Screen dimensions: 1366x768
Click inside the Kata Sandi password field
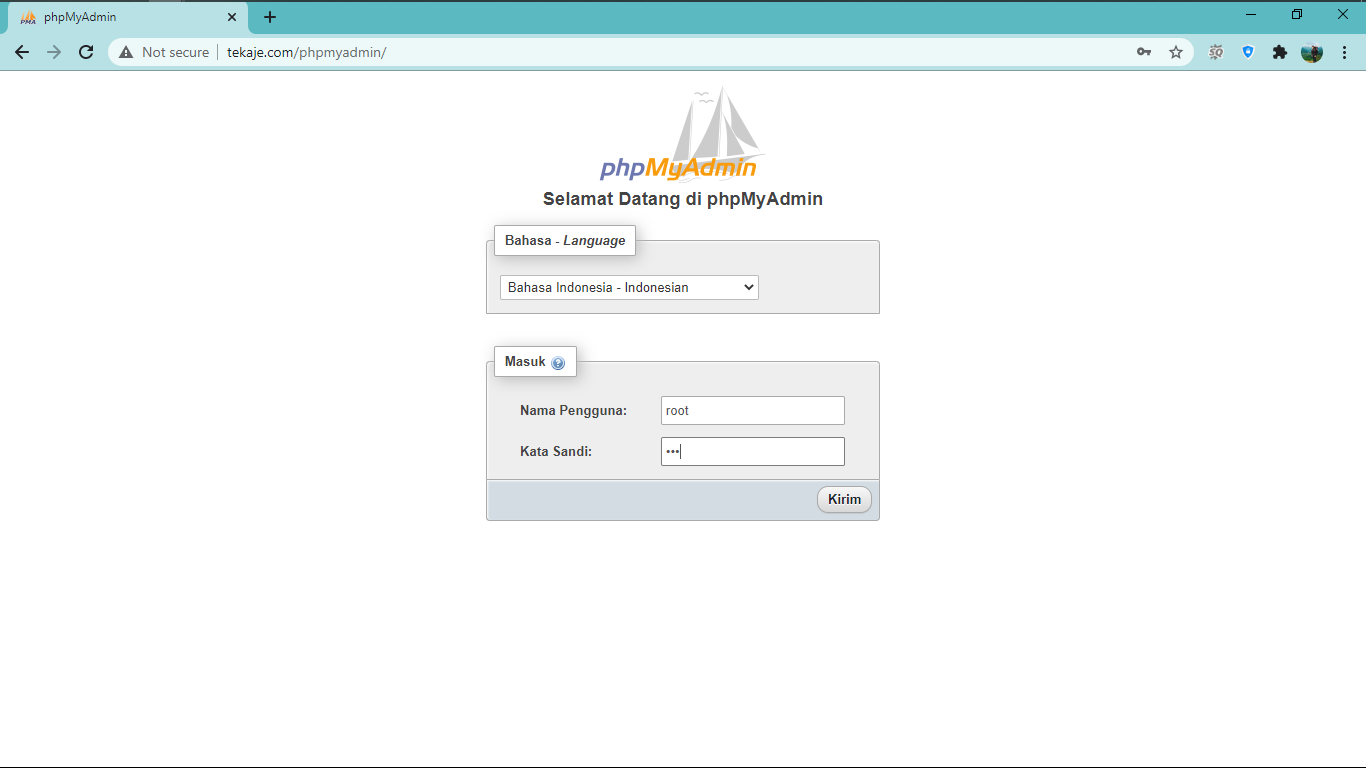click(x=752, y=451)
